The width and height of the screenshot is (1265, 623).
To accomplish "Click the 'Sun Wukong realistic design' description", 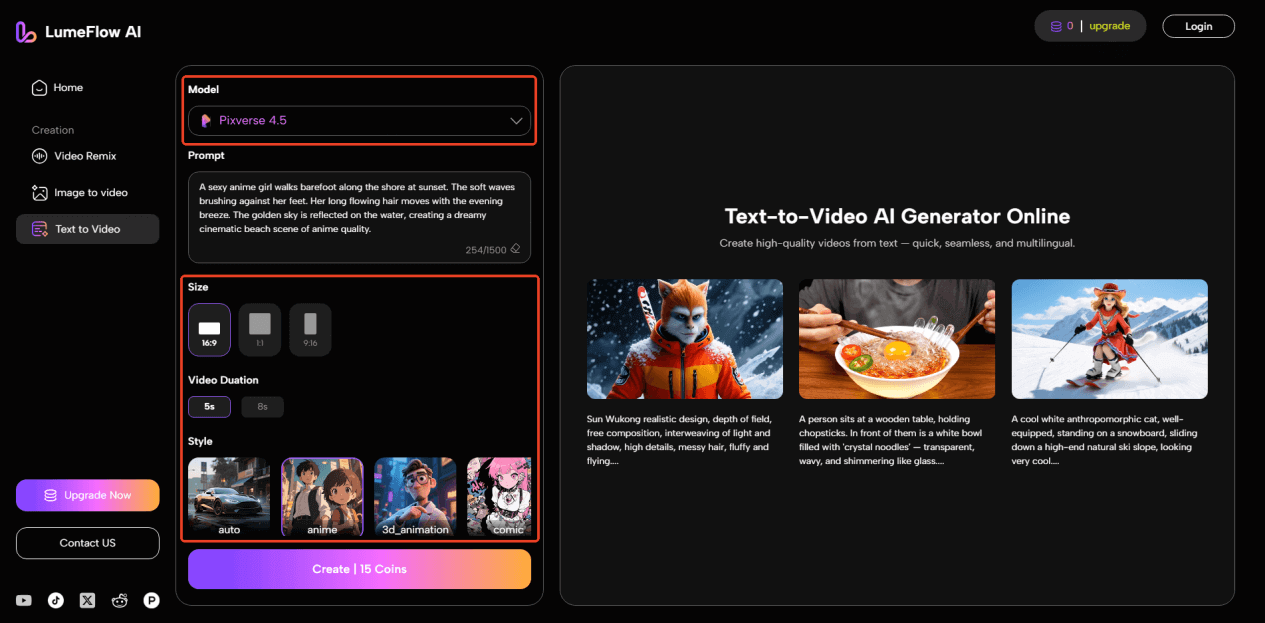I will pos(681,440).
